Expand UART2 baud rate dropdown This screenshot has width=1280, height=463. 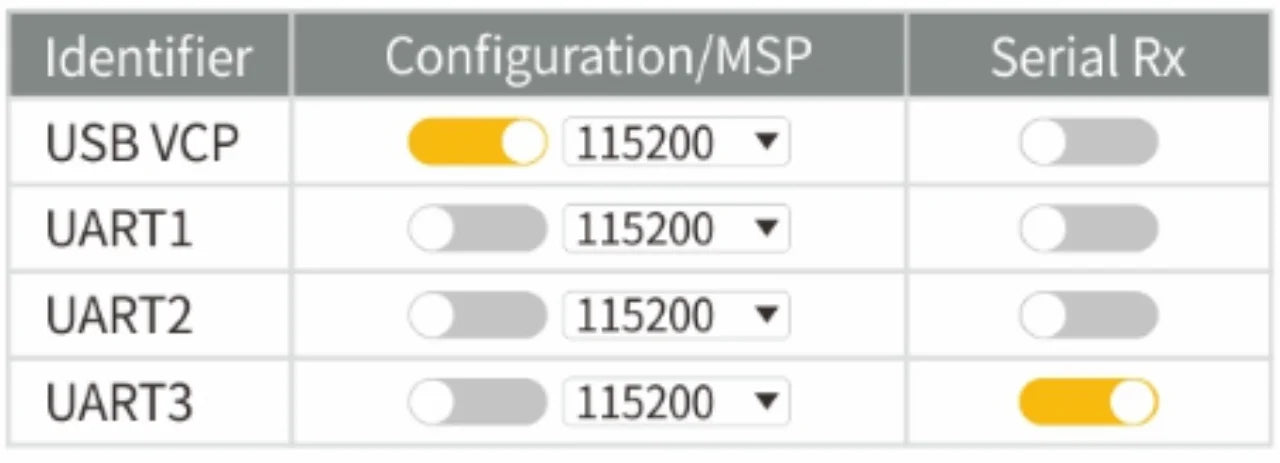coord(676,316)
